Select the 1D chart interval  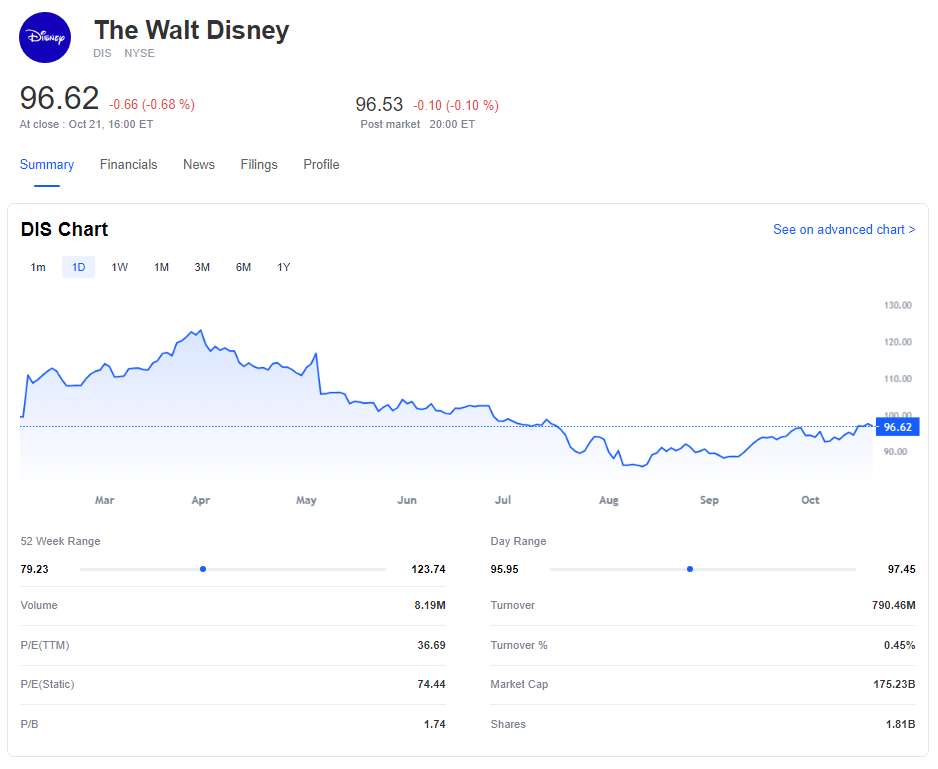[x=78, y=267]
